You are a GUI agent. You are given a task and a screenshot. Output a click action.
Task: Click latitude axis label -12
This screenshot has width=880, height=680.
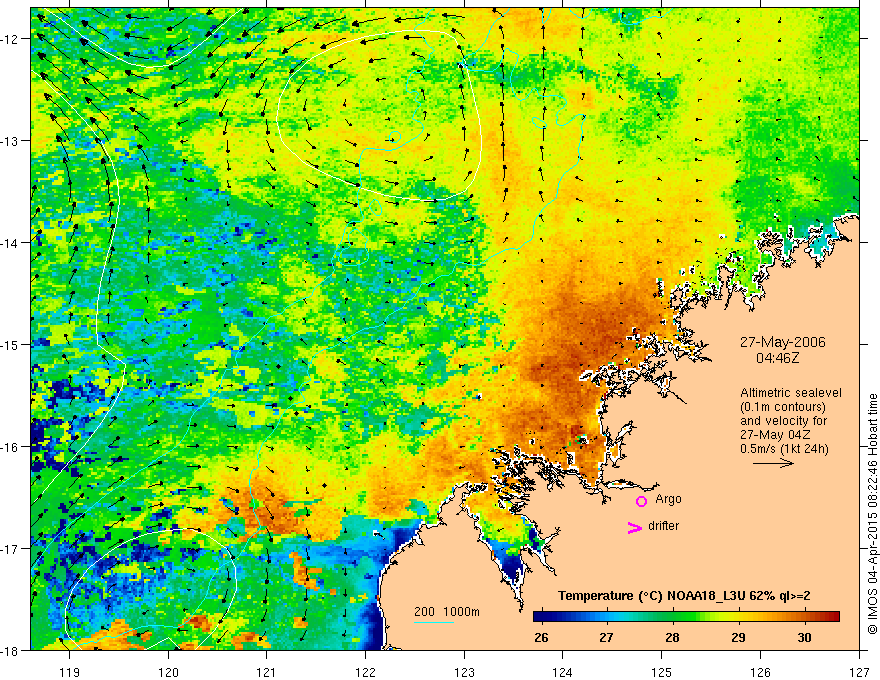tap(11, 39)
